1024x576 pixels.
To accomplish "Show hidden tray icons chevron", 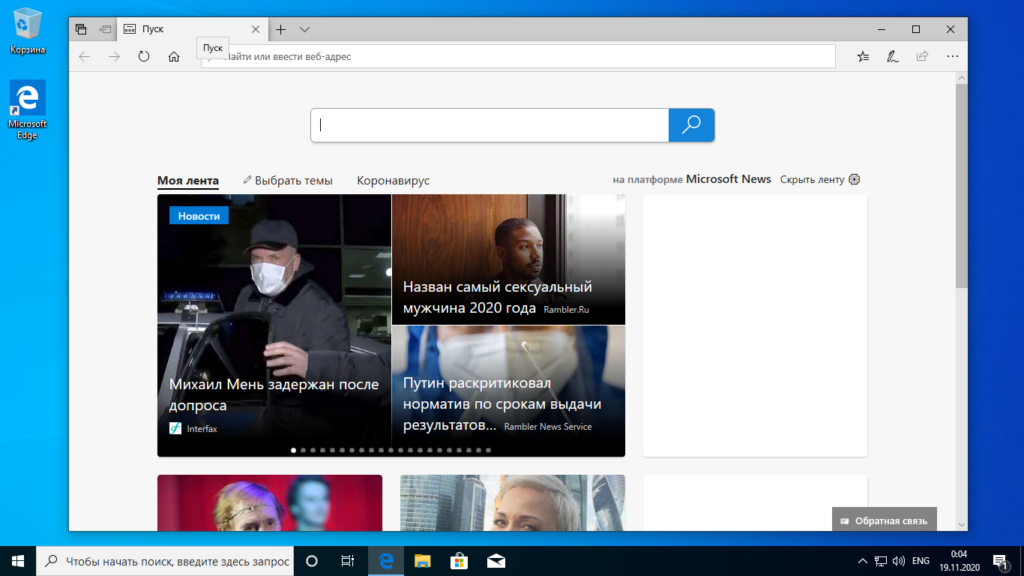I will point(862,561).
